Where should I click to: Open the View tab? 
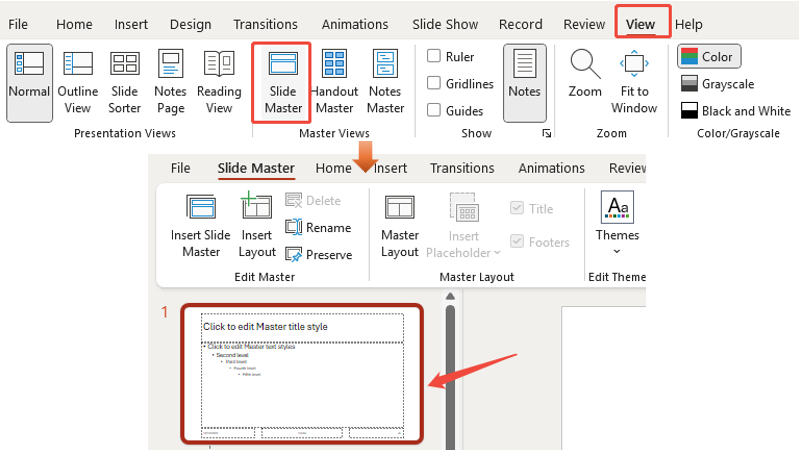641,24
